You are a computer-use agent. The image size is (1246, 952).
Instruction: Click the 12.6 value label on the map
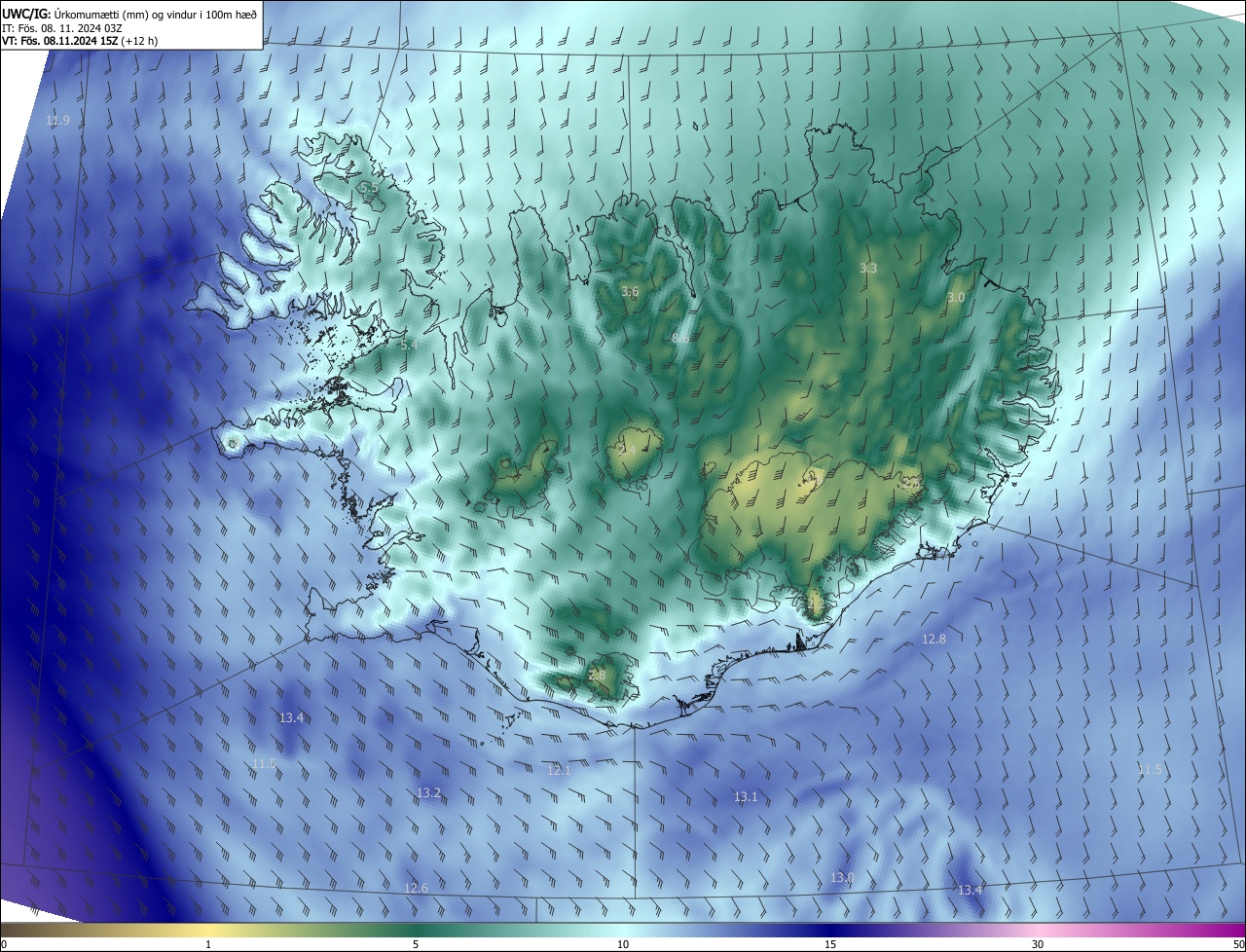[416, 888]
